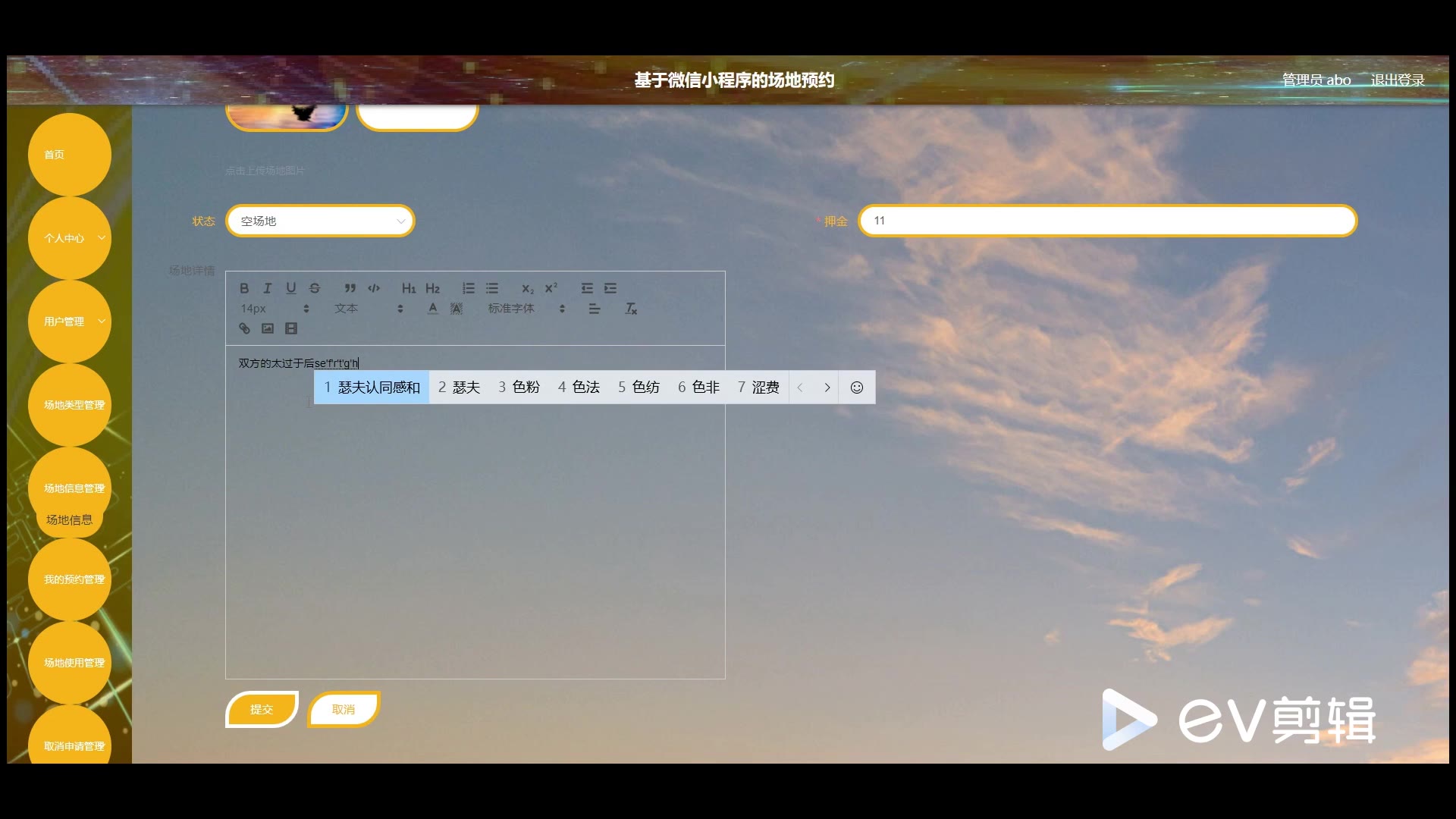
Task: Select the 场地信息 submenu item
Action: tap(70, 520)
